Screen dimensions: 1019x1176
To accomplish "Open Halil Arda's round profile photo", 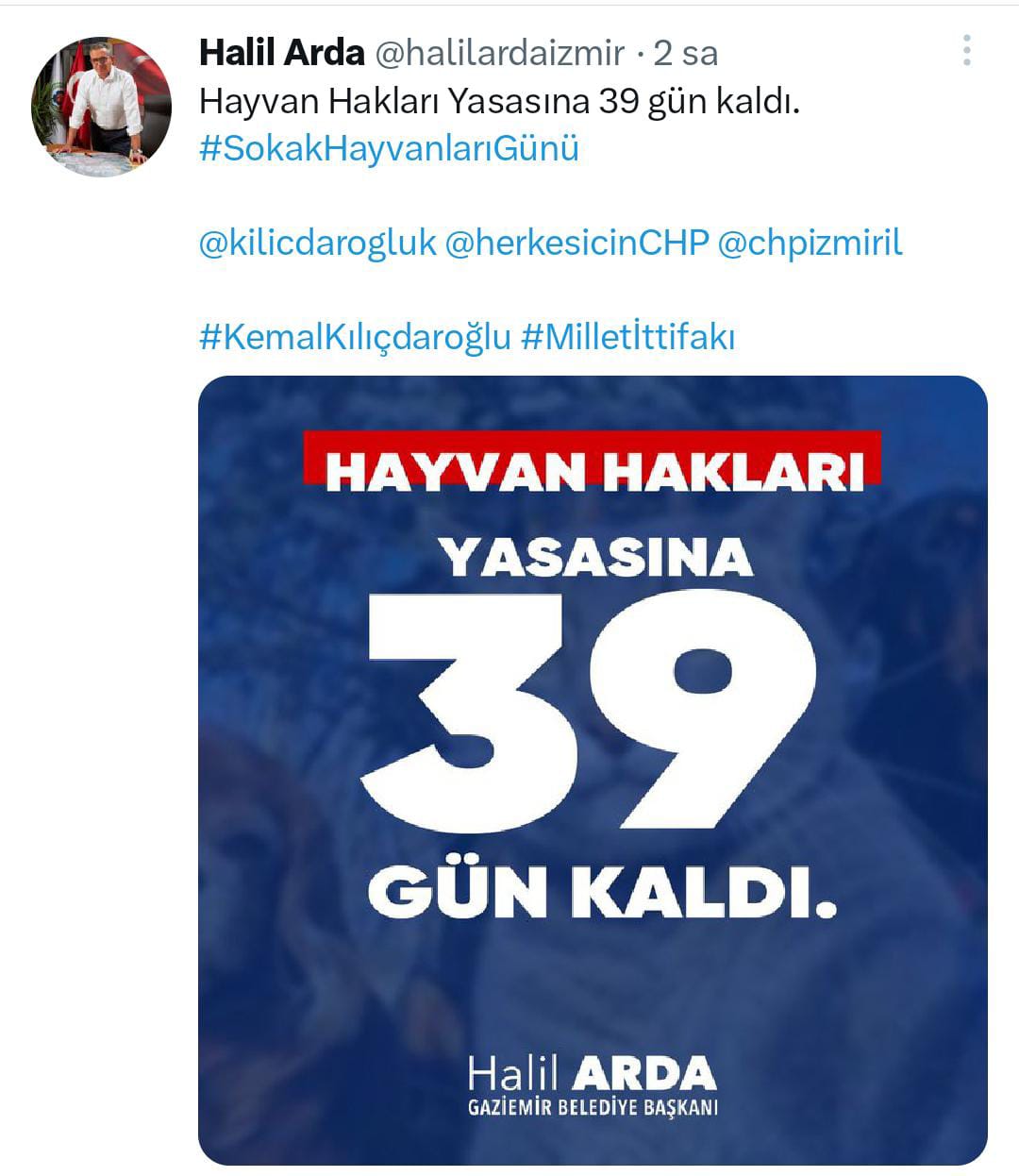I will click(102, 107).
